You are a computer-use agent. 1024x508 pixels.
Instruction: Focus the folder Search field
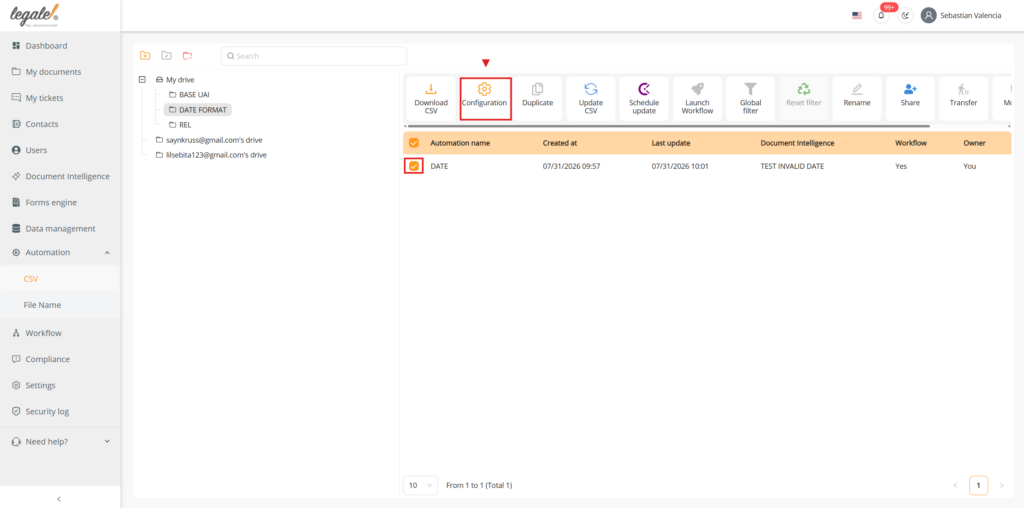coord(314,56)
